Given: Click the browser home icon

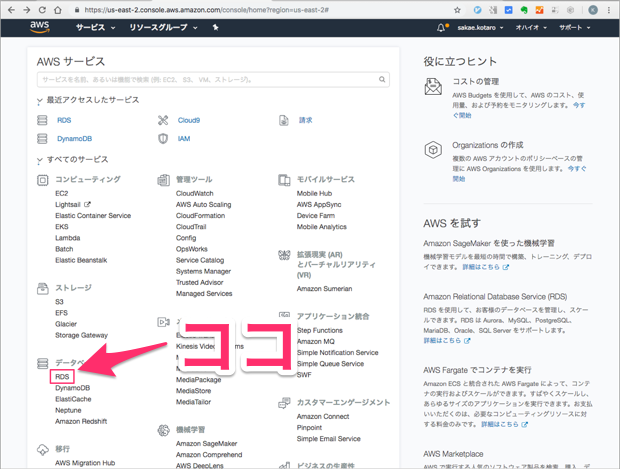Looking at the screenshot, I should (x=58, y=10).
